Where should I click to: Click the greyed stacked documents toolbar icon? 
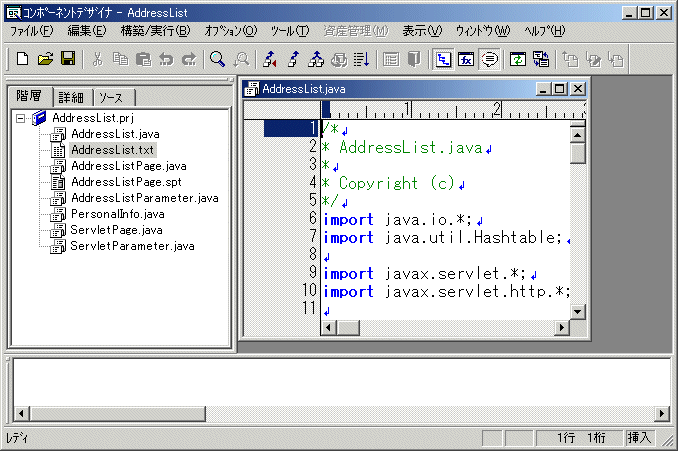(339, 59)
